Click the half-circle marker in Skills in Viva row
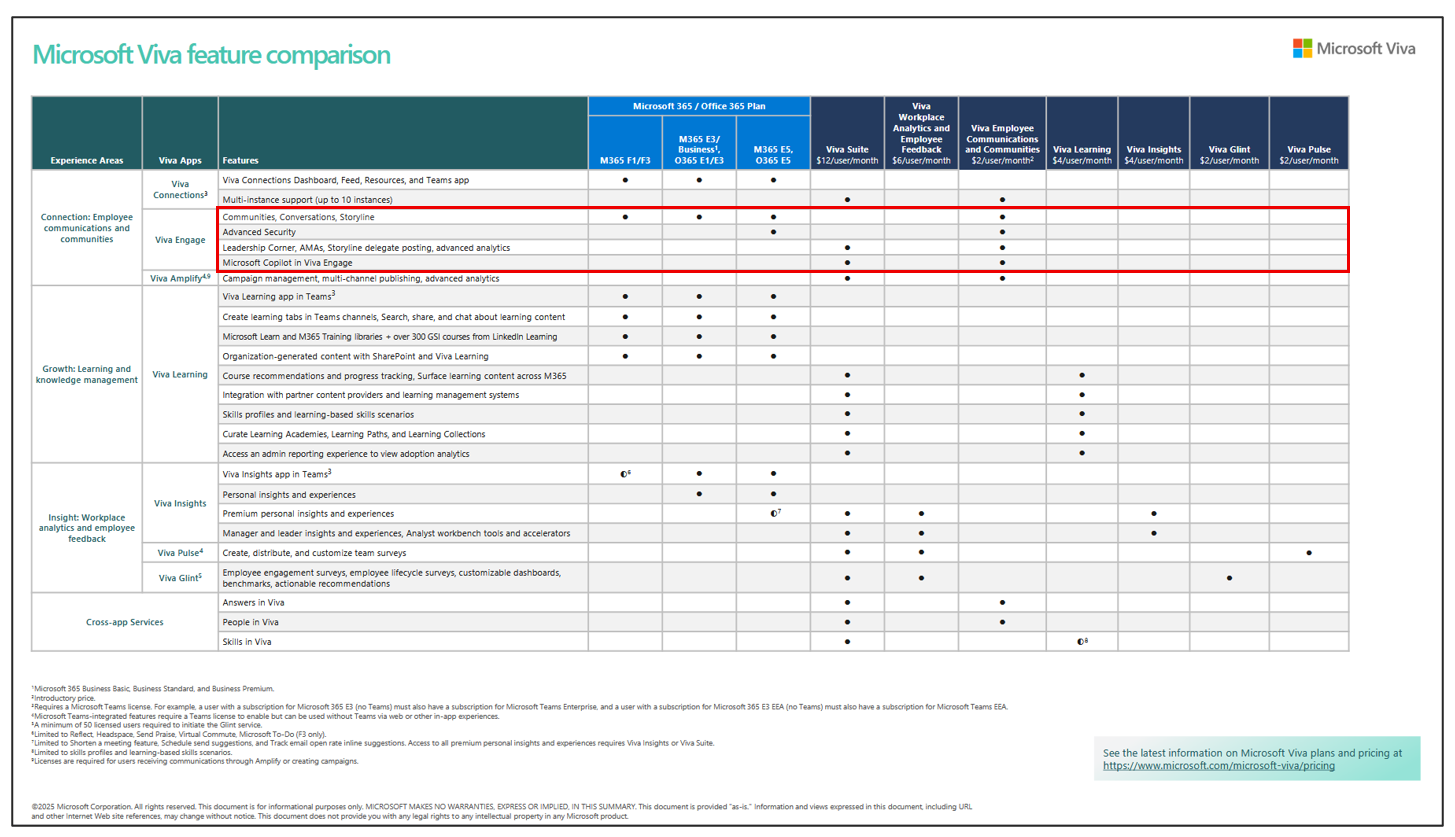 coord(1081,641)
